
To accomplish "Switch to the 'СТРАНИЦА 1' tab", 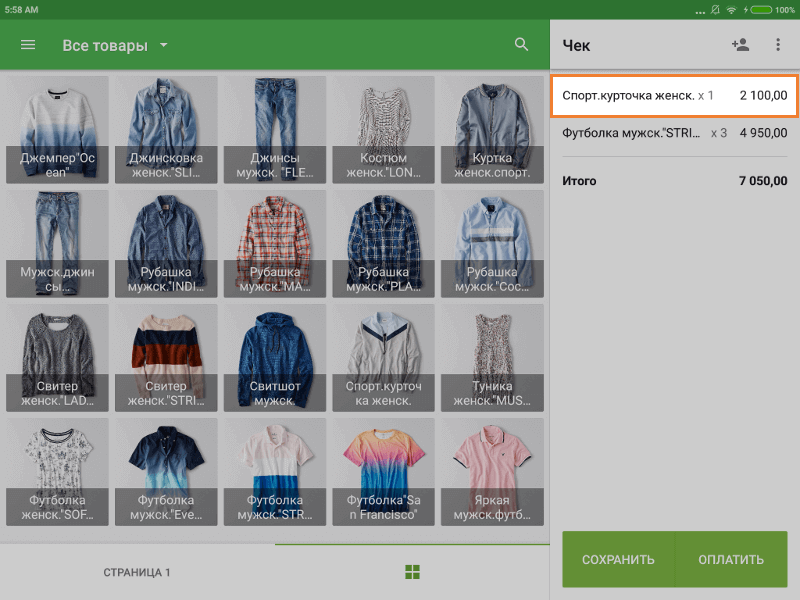I will click(137, 572).
